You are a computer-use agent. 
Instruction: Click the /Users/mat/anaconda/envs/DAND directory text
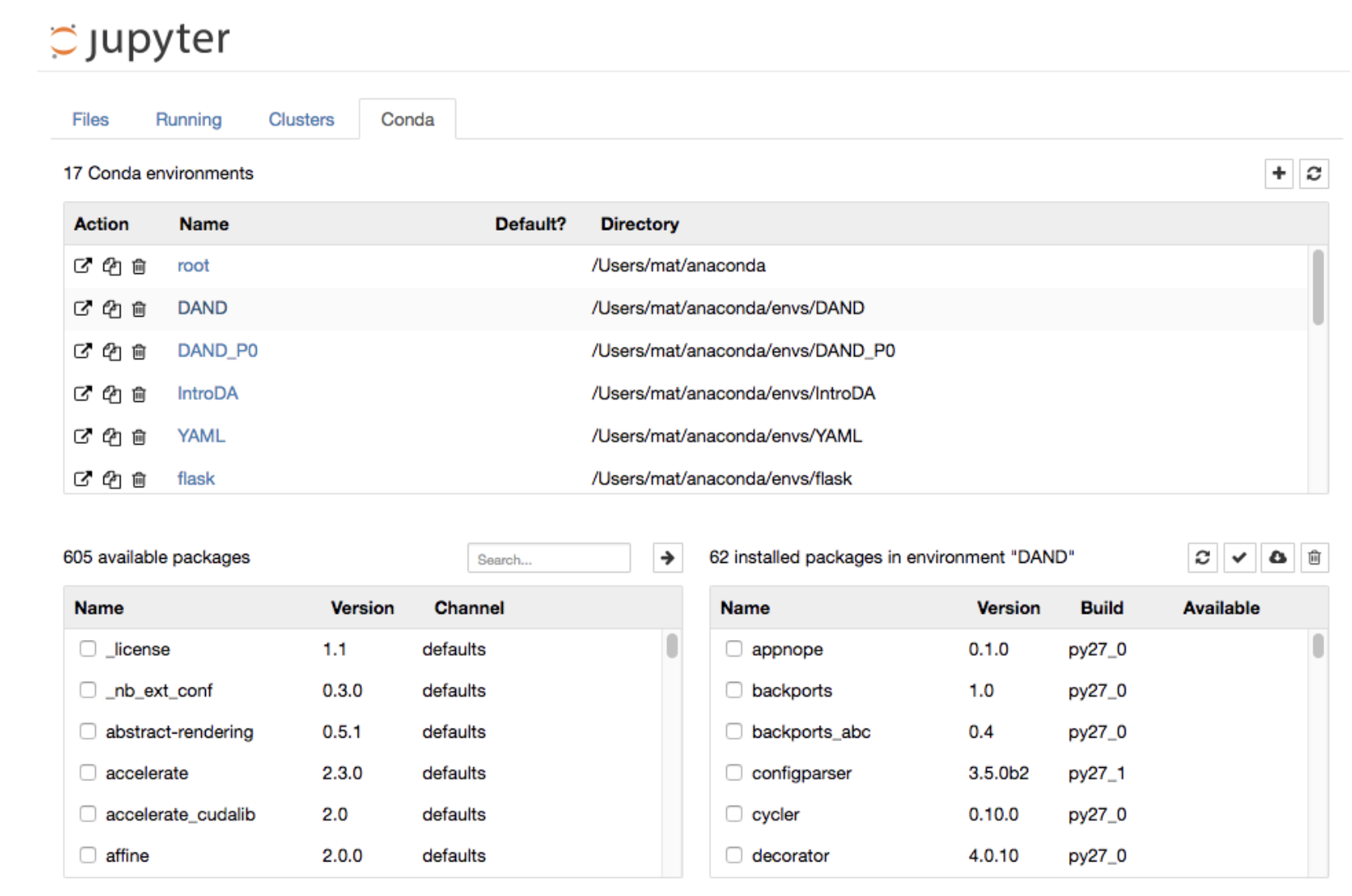click(728, 309)
